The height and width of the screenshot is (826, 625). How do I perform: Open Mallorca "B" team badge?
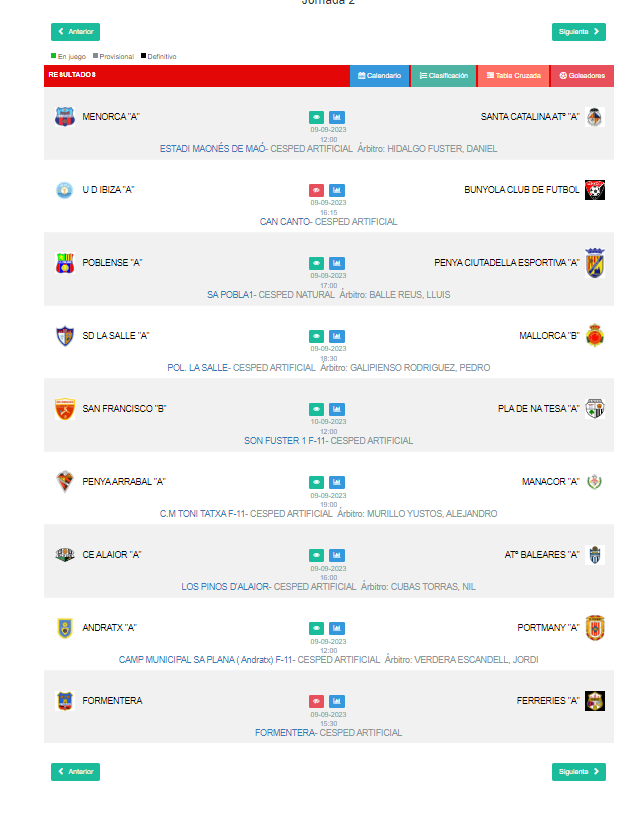tap(594, 336)
